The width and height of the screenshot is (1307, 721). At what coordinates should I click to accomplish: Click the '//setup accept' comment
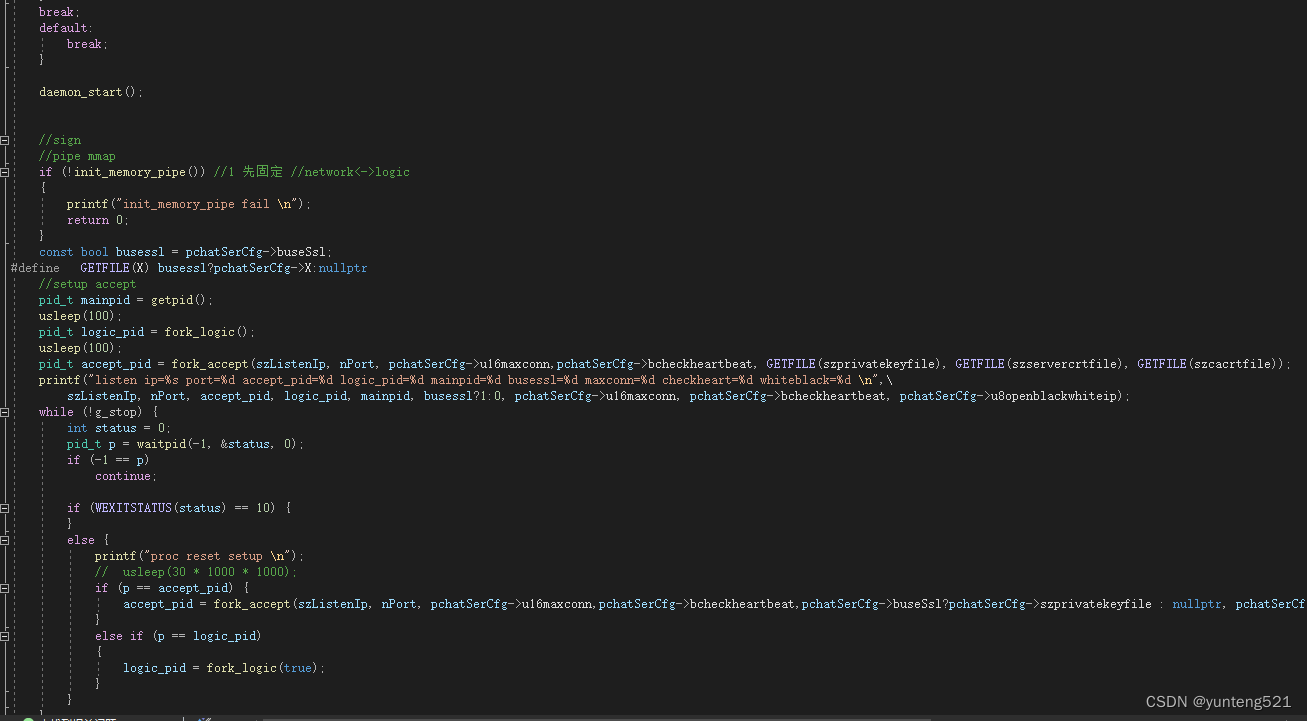click(87, 284)
